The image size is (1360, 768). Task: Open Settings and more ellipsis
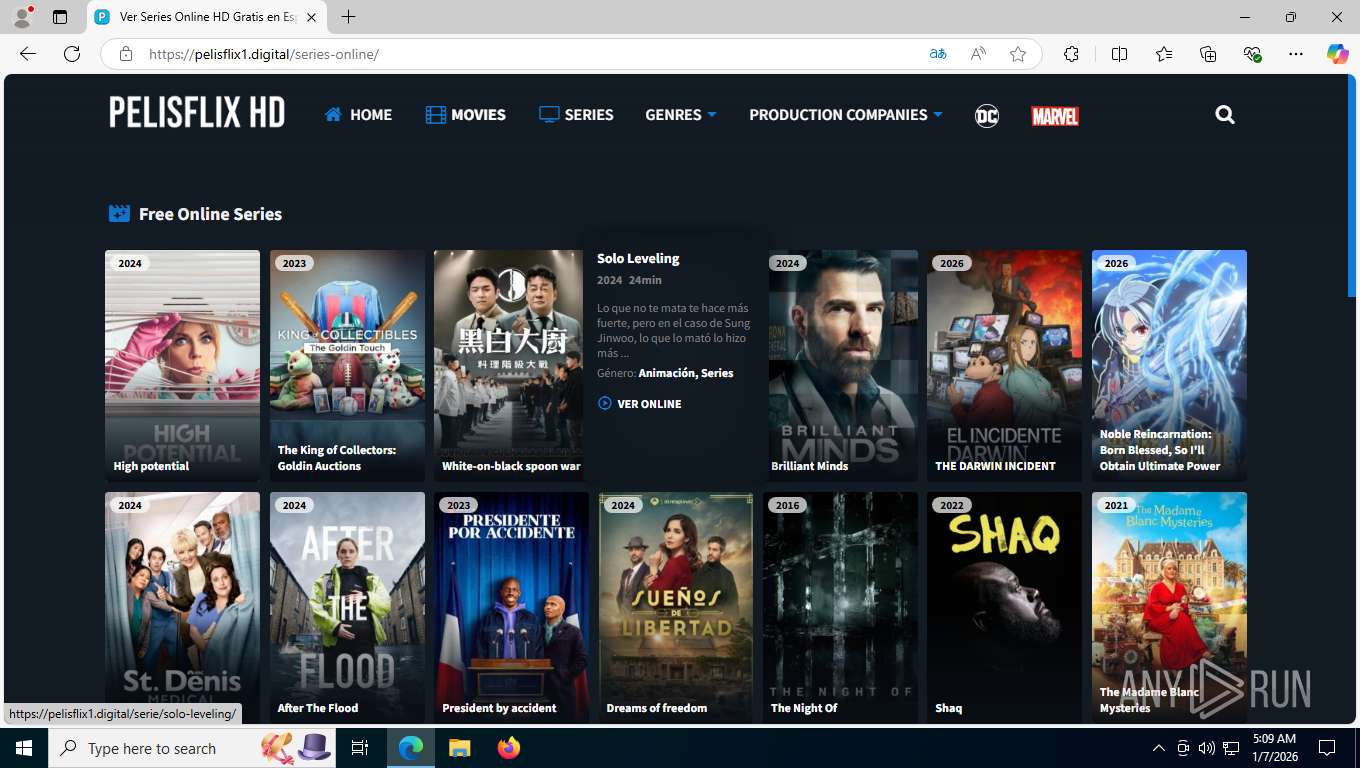click(x=1296, y=54)
